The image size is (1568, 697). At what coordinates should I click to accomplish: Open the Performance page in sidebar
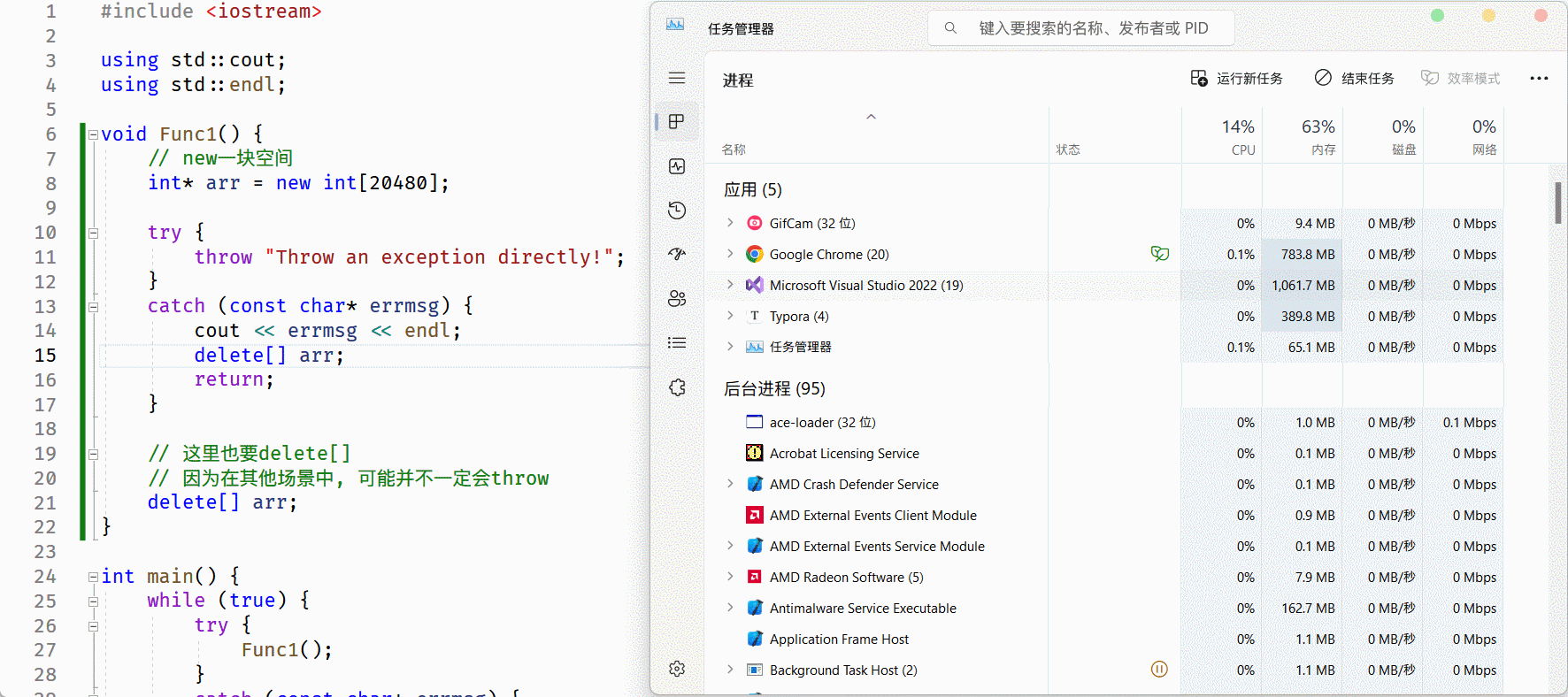coord(677,166)
